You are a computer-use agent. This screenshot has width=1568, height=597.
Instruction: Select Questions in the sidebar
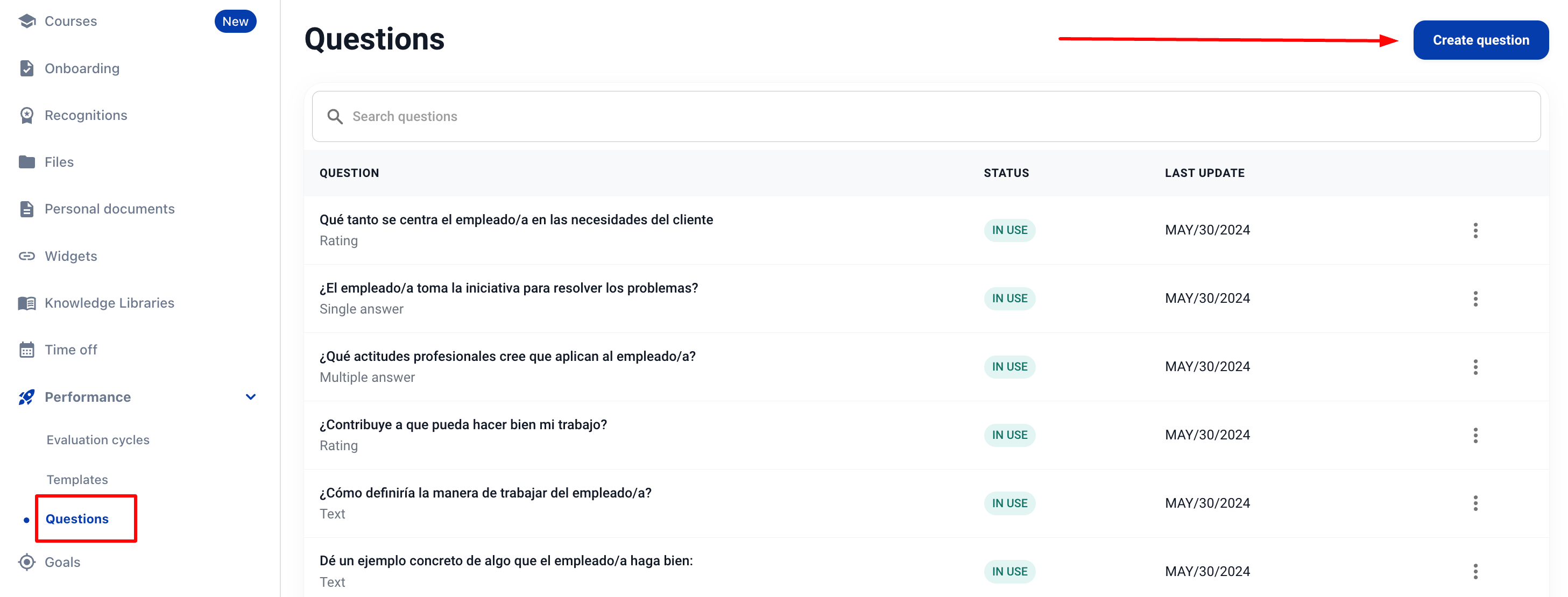[77, 518]
